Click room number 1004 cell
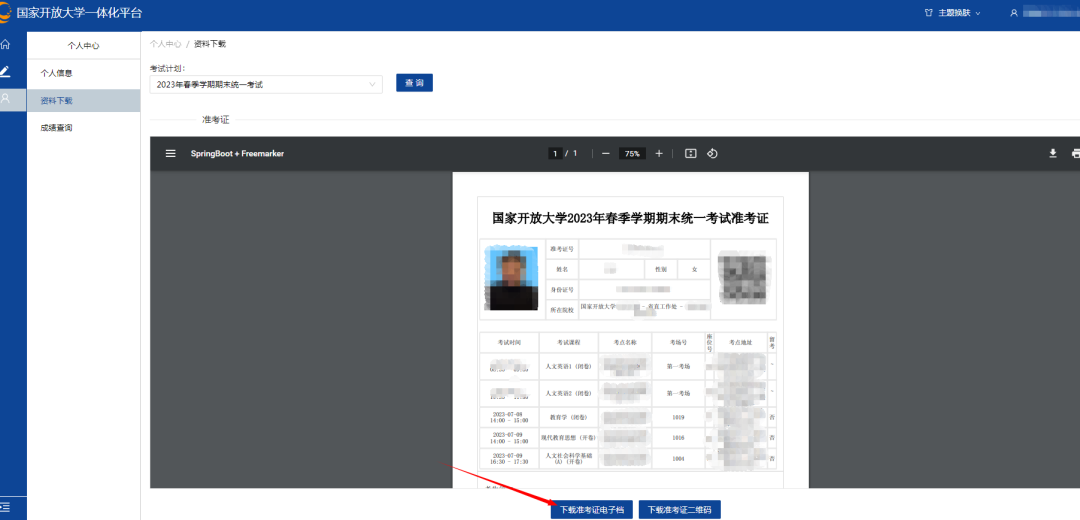1080x520 pixels. (x=678, y=458)
